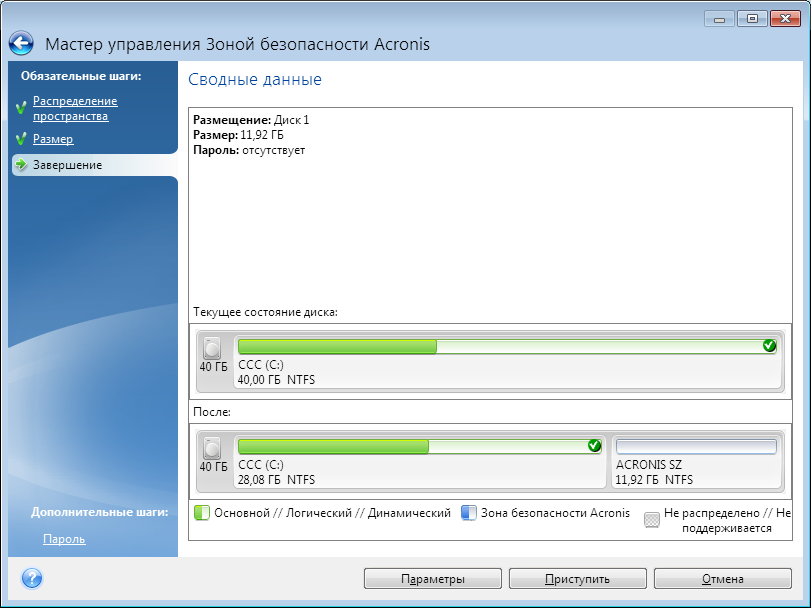
Task: Cancel the wizard with Отмена
Action: coord(723,579)
